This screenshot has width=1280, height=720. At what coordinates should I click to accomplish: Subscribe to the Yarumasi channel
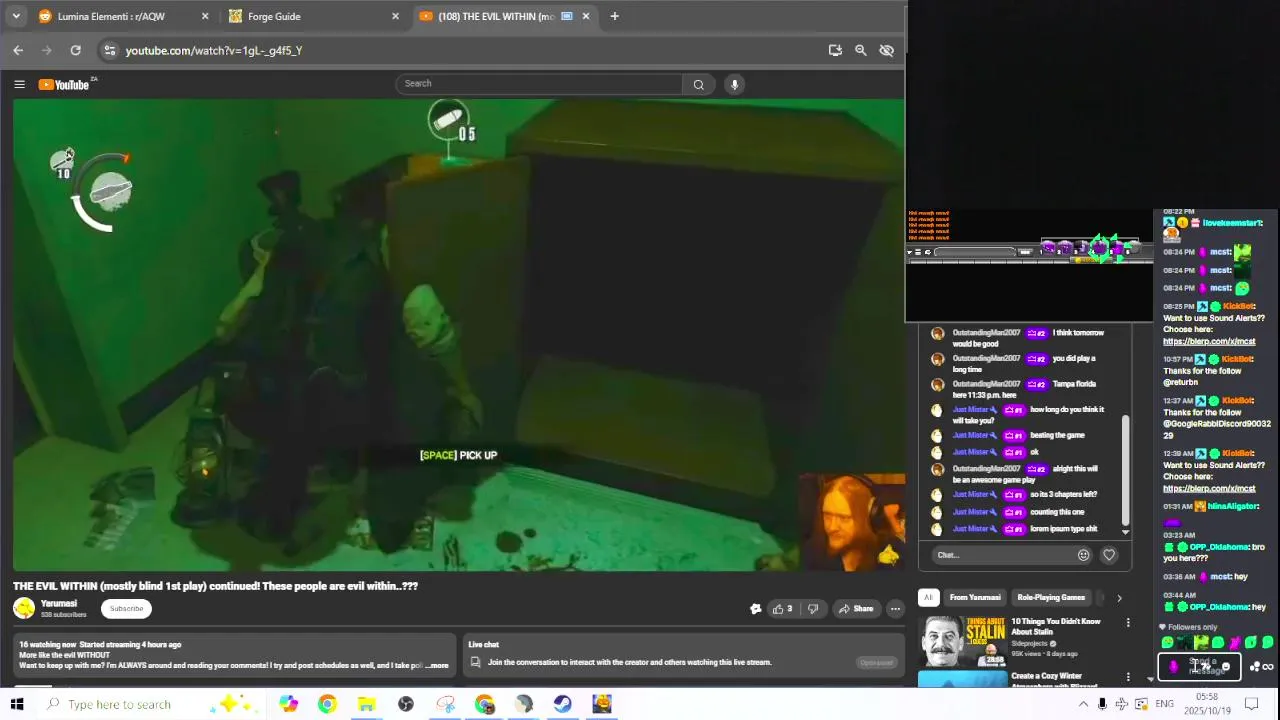click(x=126, y=609)
